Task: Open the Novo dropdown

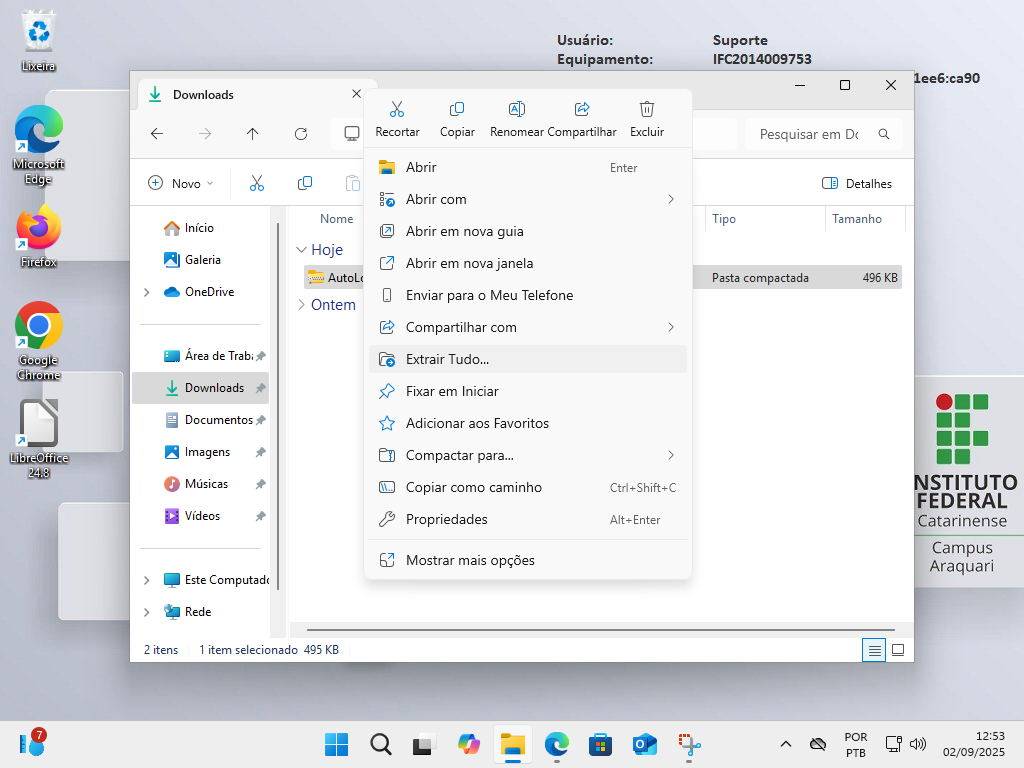Action: pyautogui.click(x=181, y=184)
